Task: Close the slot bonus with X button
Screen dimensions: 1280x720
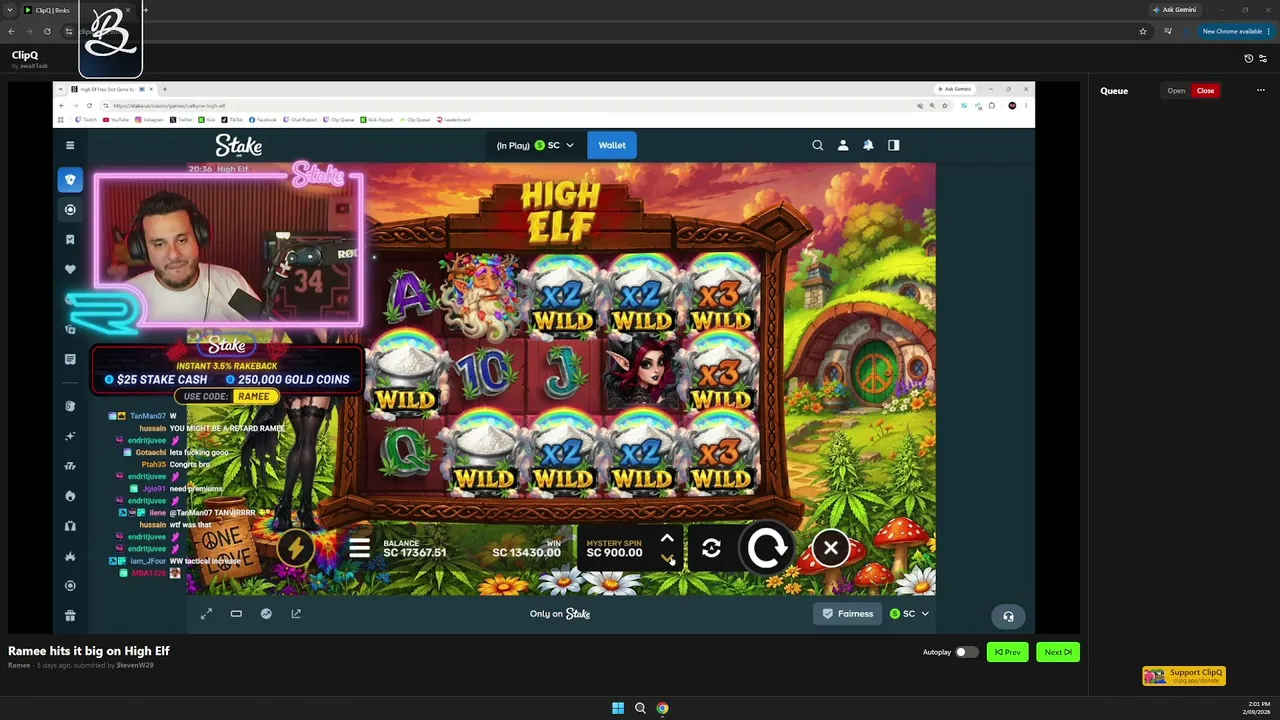Action: (x=830, y=548)
